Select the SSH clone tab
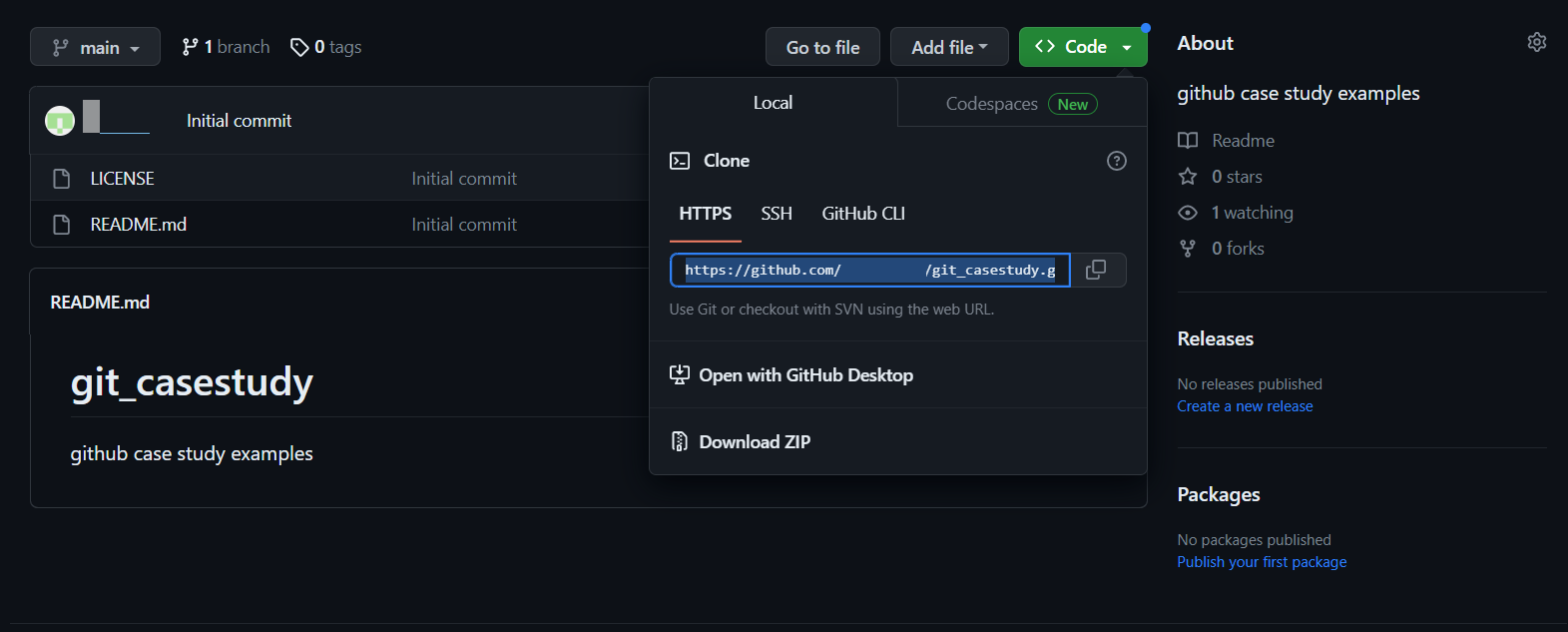 coord(777,214)
